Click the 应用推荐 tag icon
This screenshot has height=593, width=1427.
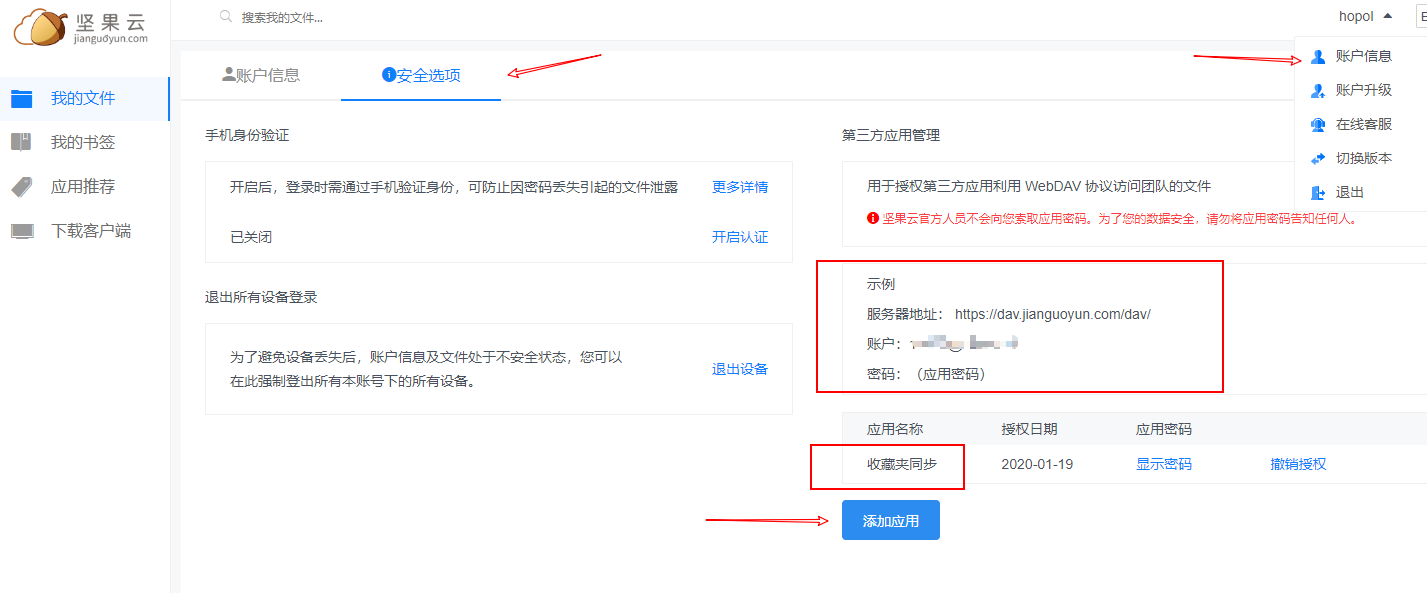tap(22, 186)
